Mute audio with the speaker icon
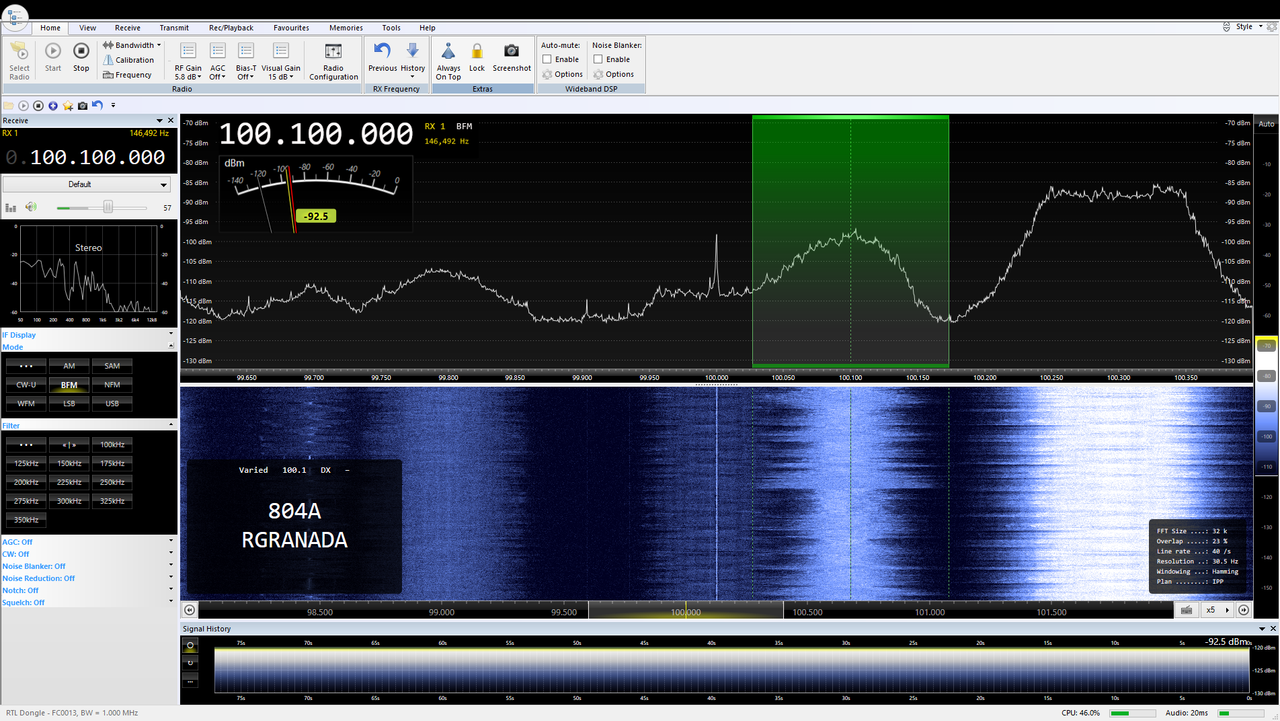 click(x=31, y=208)
